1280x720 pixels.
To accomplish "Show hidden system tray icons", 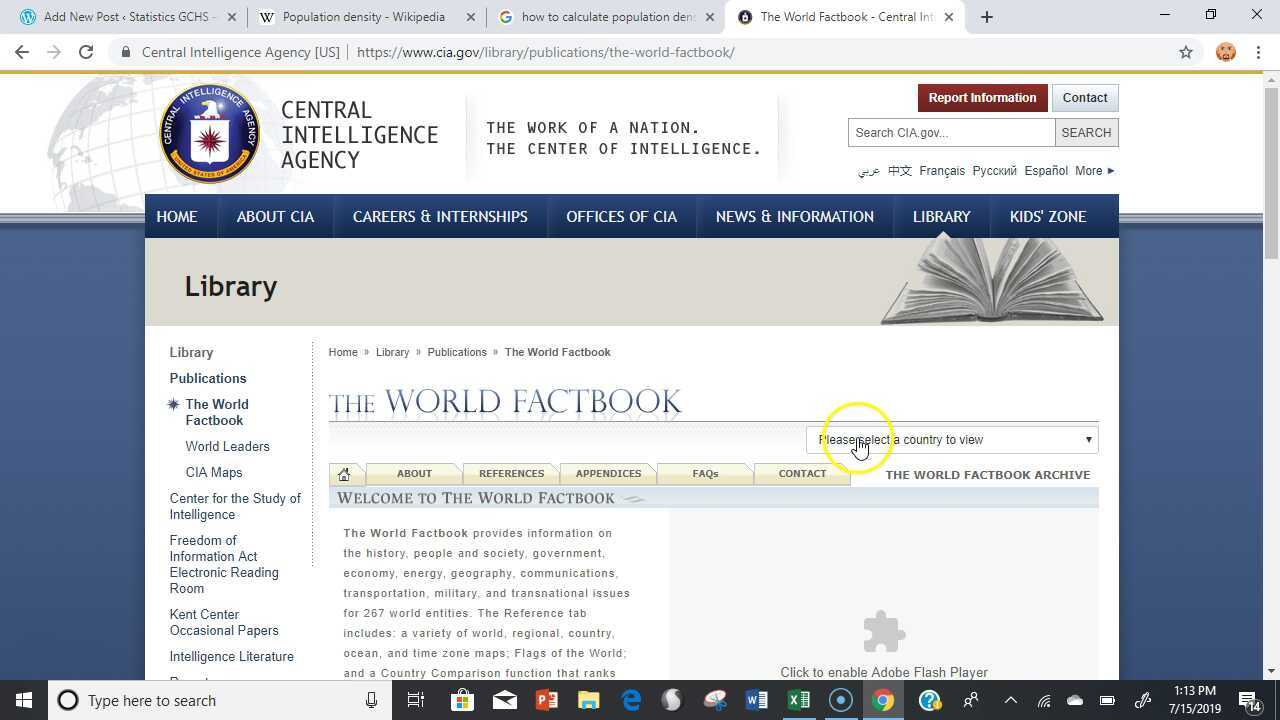I will (1010, 700).
